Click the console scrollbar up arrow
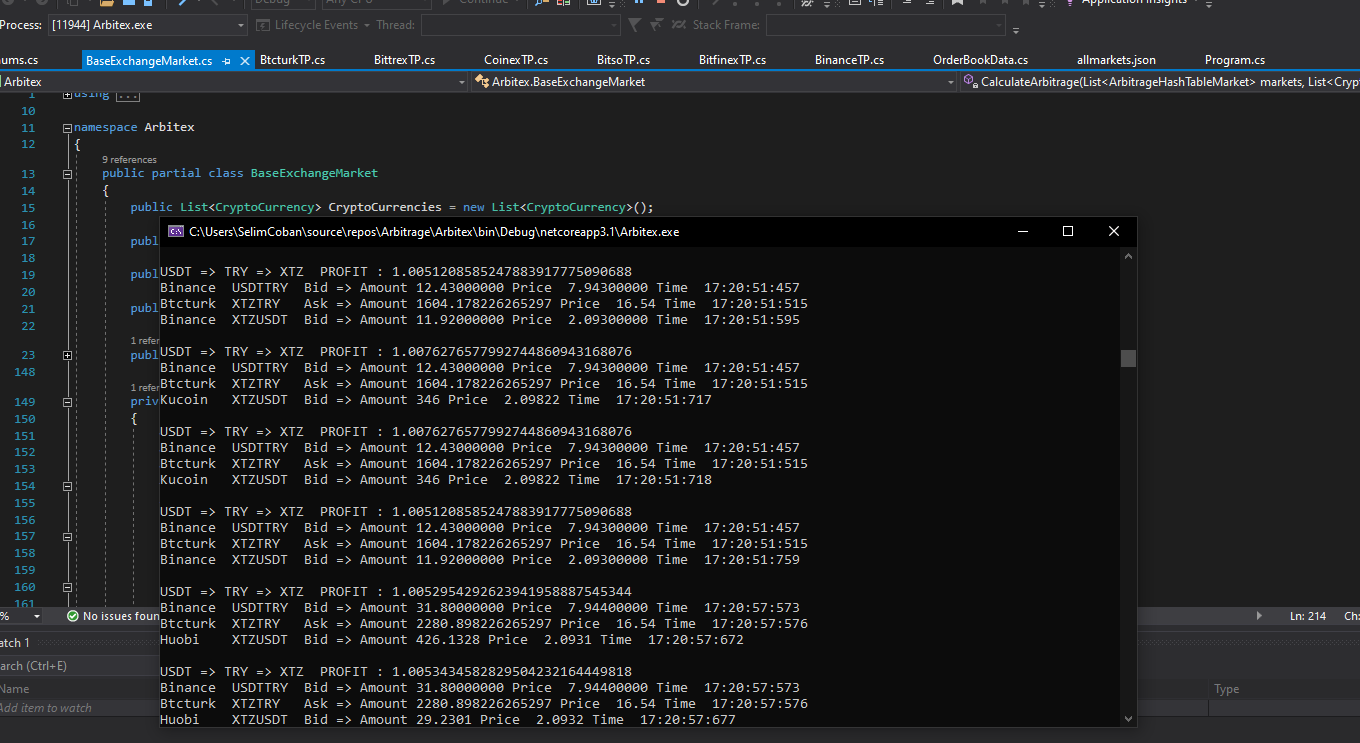The width and height of the screenshot is (1360, 743). coord(1128,255)
